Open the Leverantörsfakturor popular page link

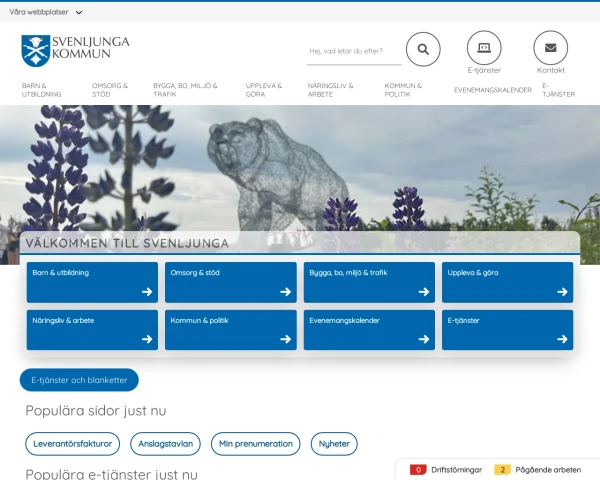click(x=73, y=444)
